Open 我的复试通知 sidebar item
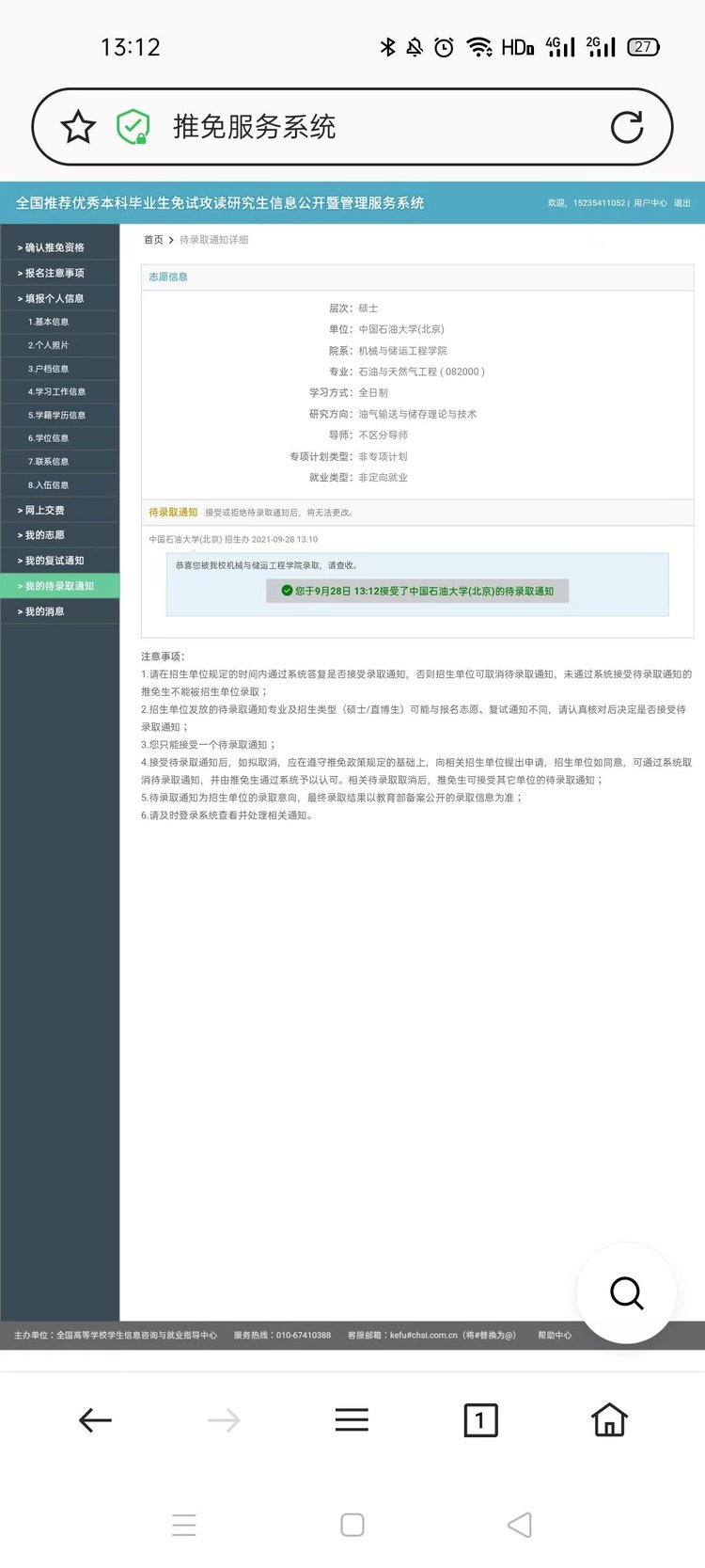705x1568 pixels. point(60,561)
